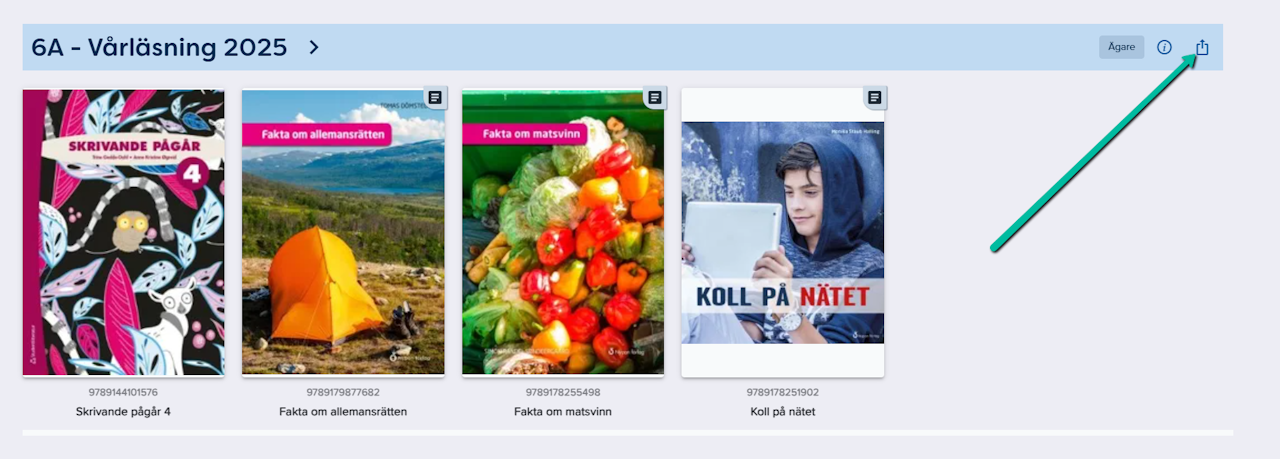1280x459 pixels.
Task: Click the note icon on Koll på nätet
Action: coord(875,97)
